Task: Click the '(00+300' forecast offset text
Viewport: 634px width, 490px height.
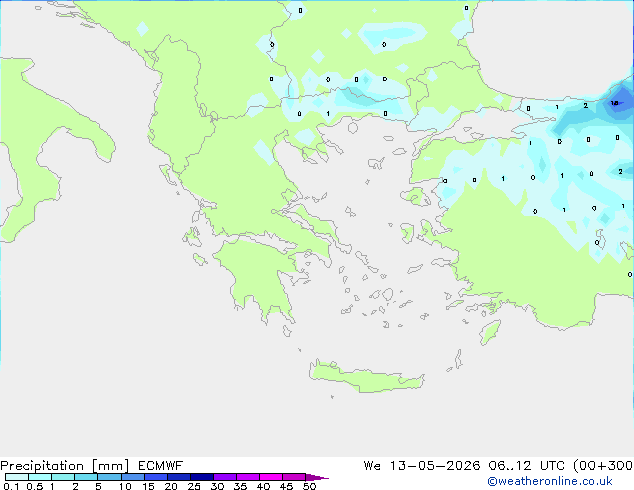Action: [603, 466]
